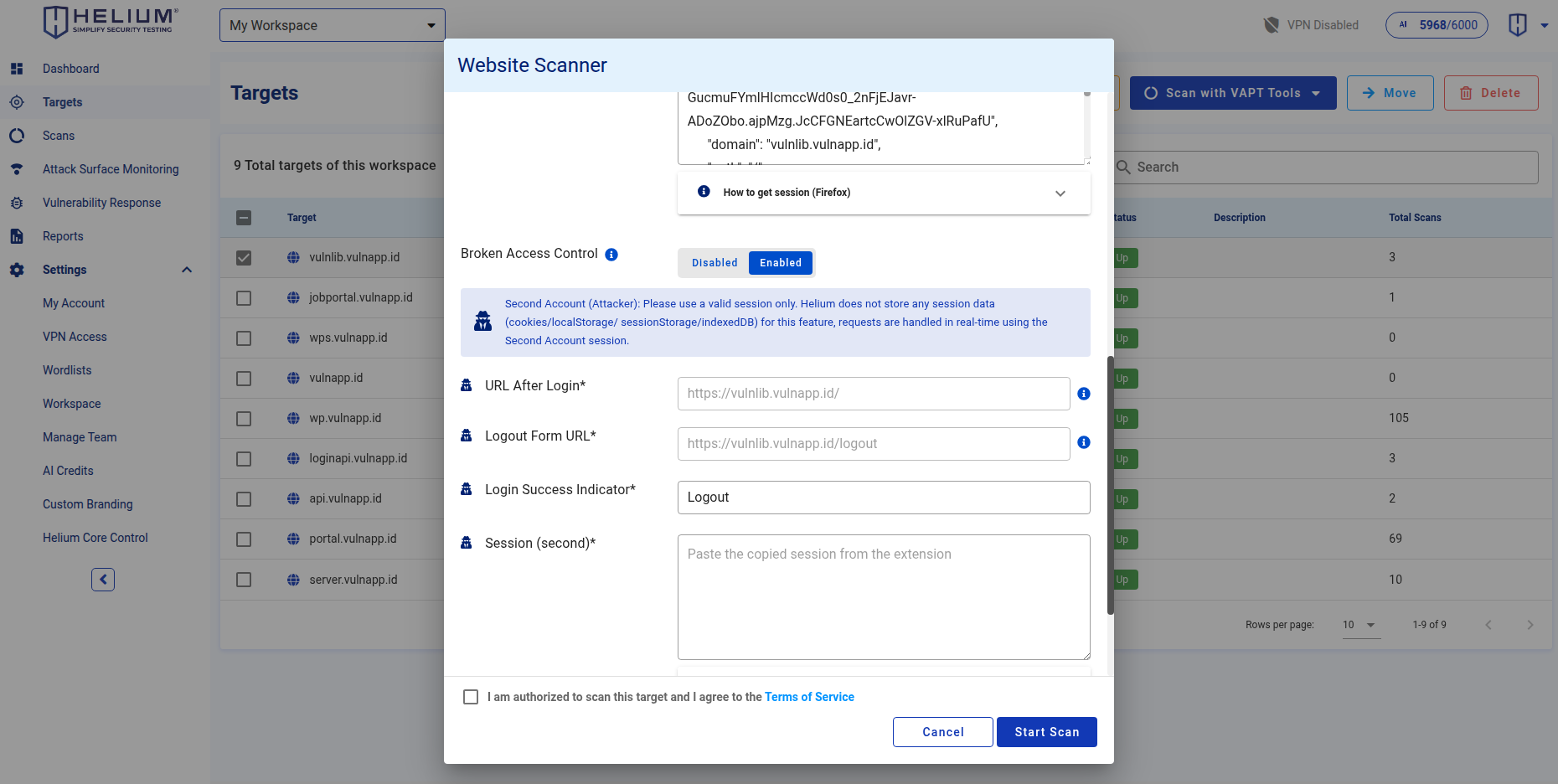The image size is (1558, 784).
Task: Set Broken Access Control to Enabled
Action: pyautogui.click(x=781, y=263)
